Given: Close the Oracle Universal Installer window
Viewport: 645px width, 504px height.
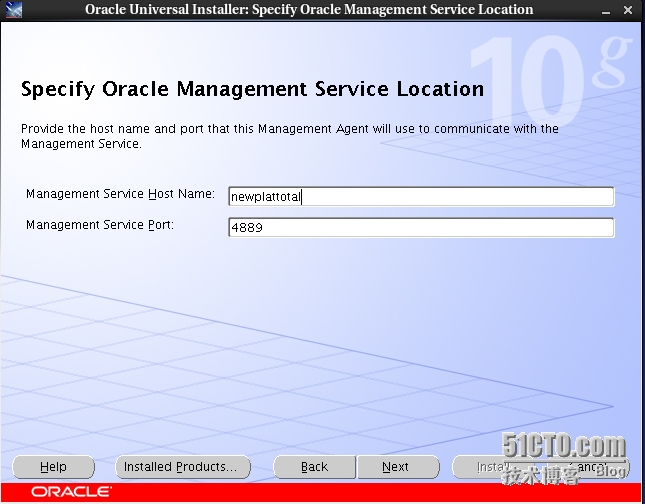Looking at the screenshot, I should (x=628, y=10).
